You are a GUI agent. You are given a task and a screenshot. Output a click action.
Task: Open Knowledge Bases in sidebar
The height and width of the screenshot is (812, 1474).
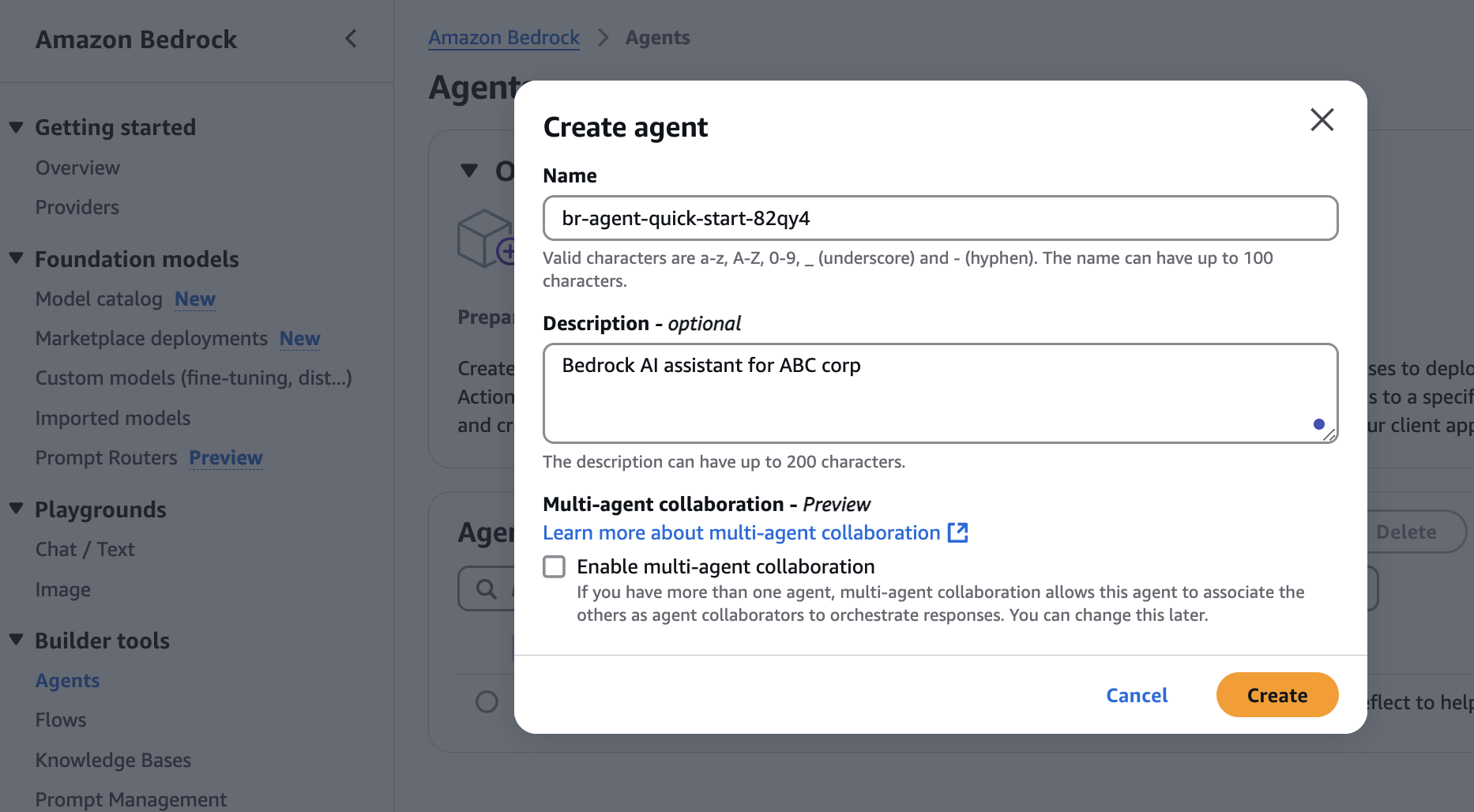(x=113, y=760)
